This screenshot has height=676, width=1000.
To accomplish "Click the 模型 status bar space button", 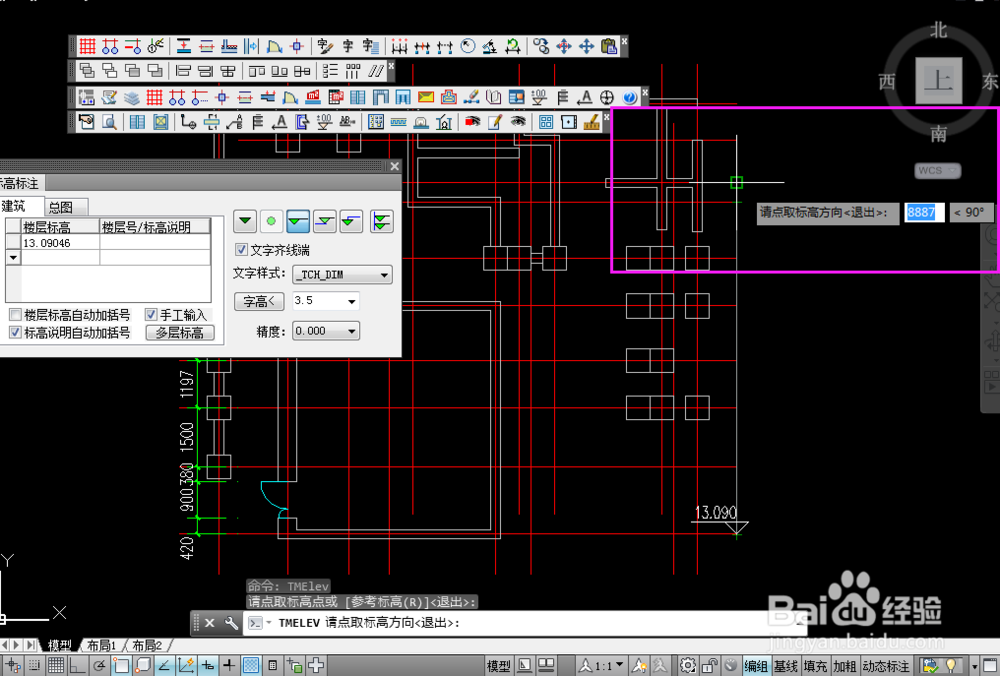I will coord(498,666).
